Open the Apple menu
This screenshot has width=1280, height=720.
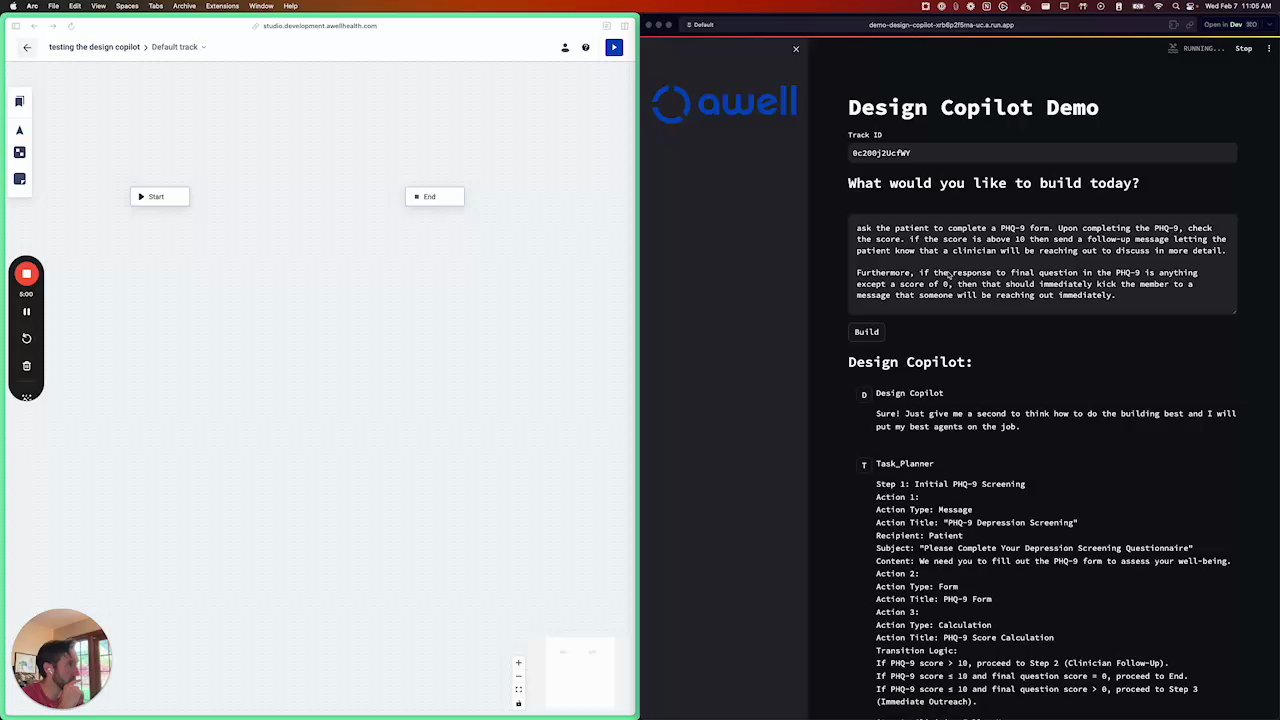13,6
